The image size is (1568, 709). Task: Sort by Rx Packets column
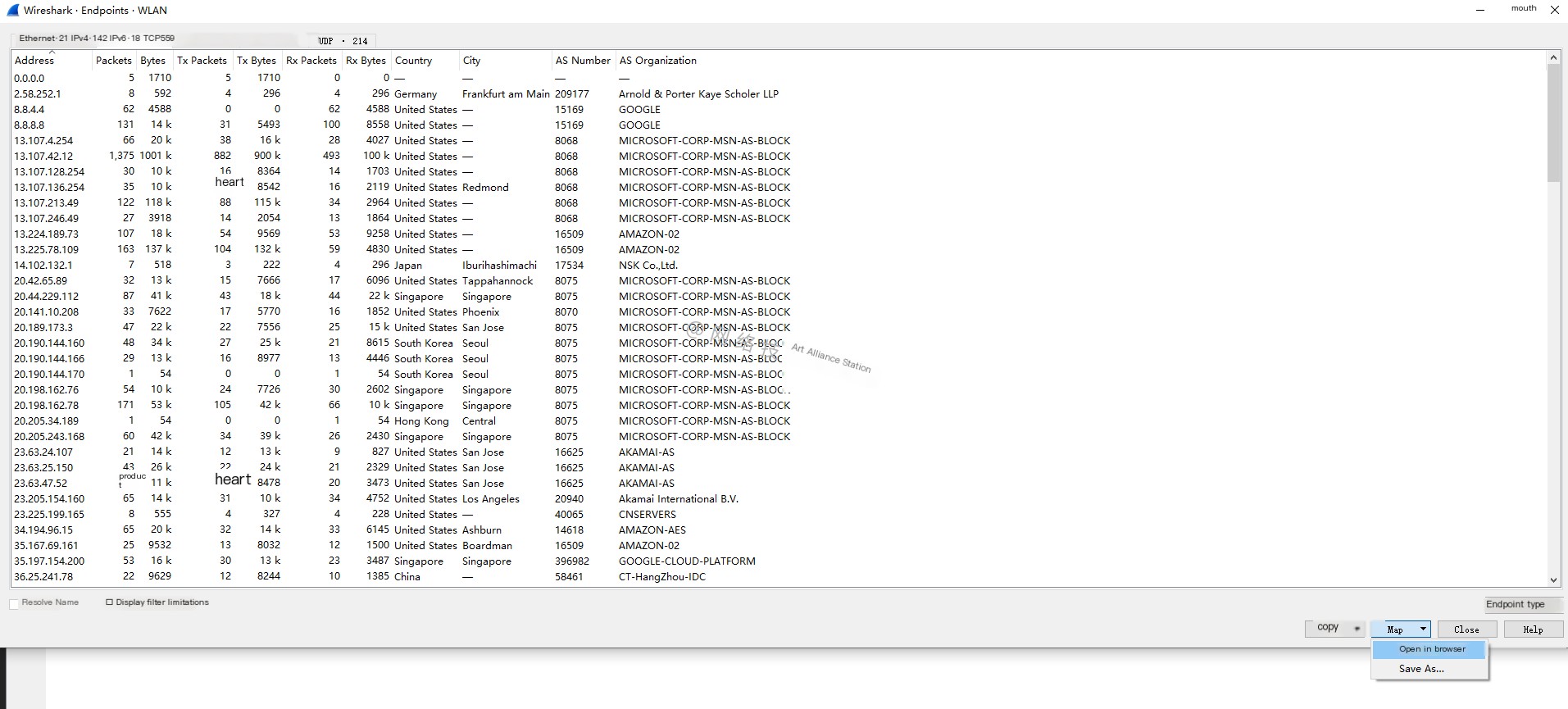(311, 61)
